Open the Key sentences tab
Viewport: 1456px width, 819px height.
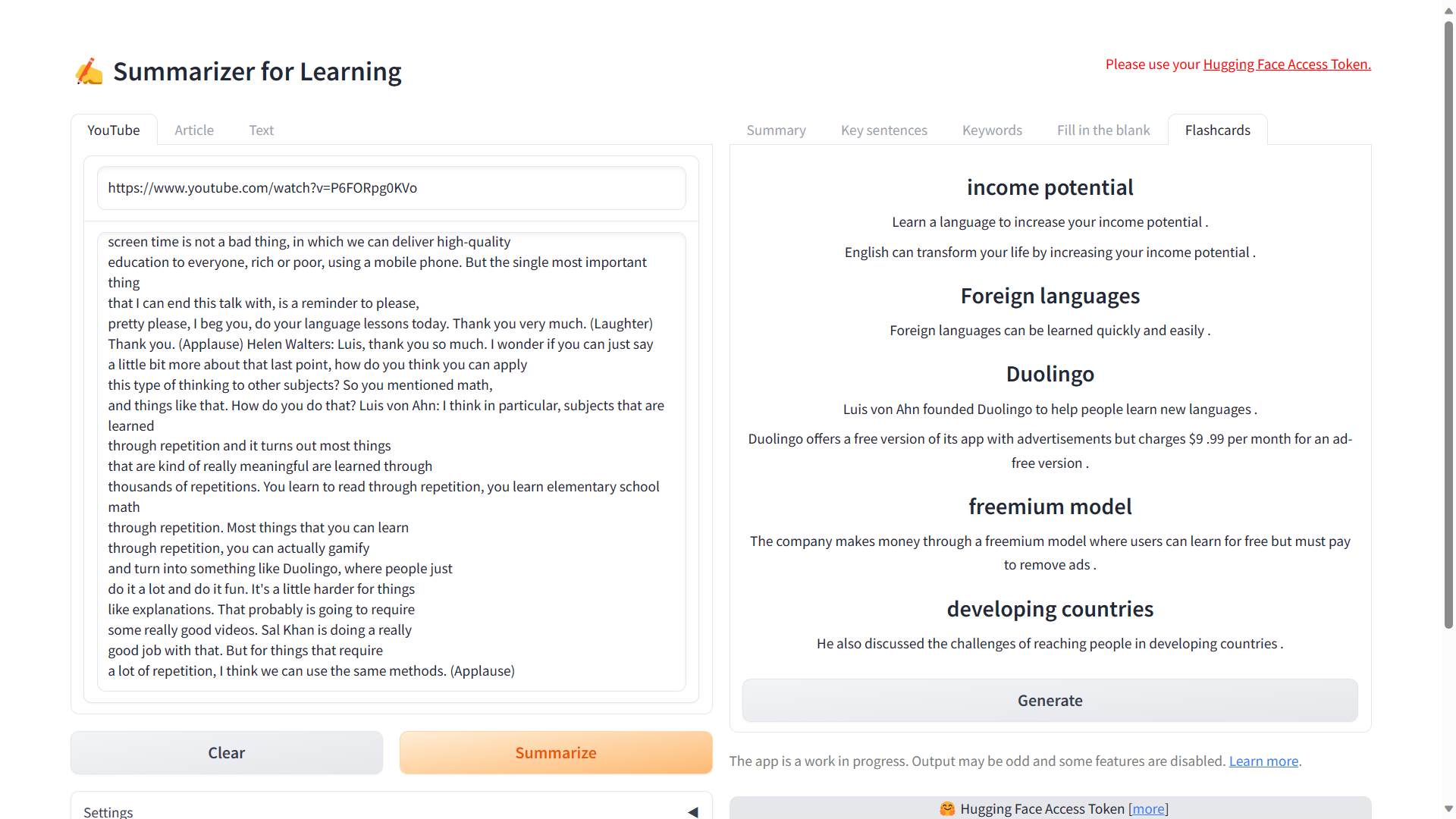point(883,130)
